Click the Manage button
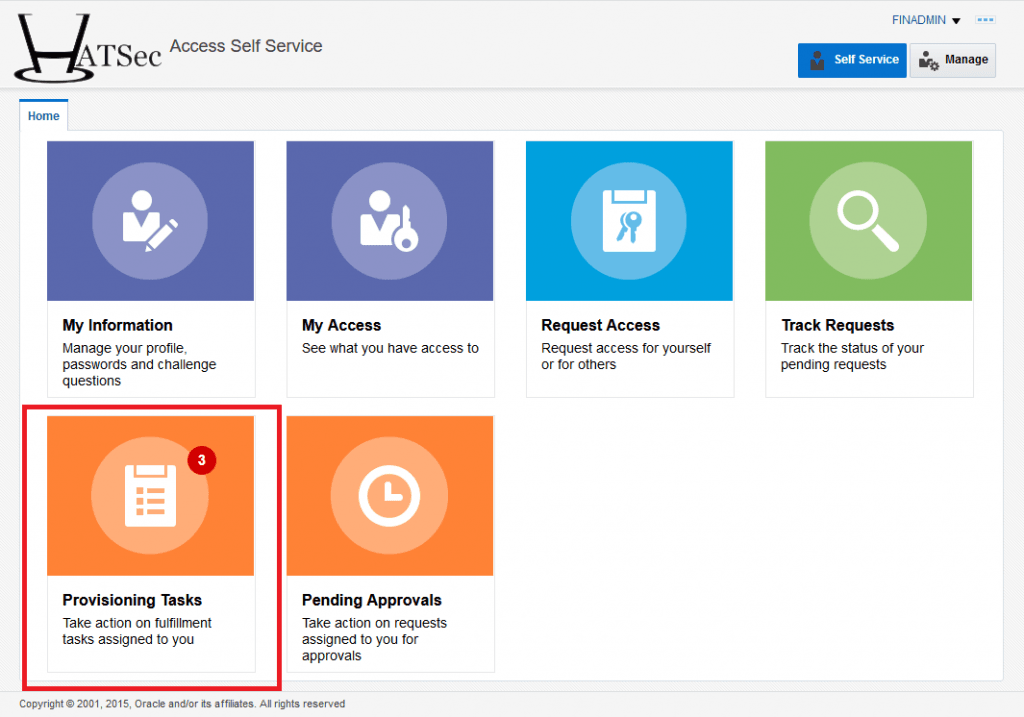1024x717 pixels. 952,60
